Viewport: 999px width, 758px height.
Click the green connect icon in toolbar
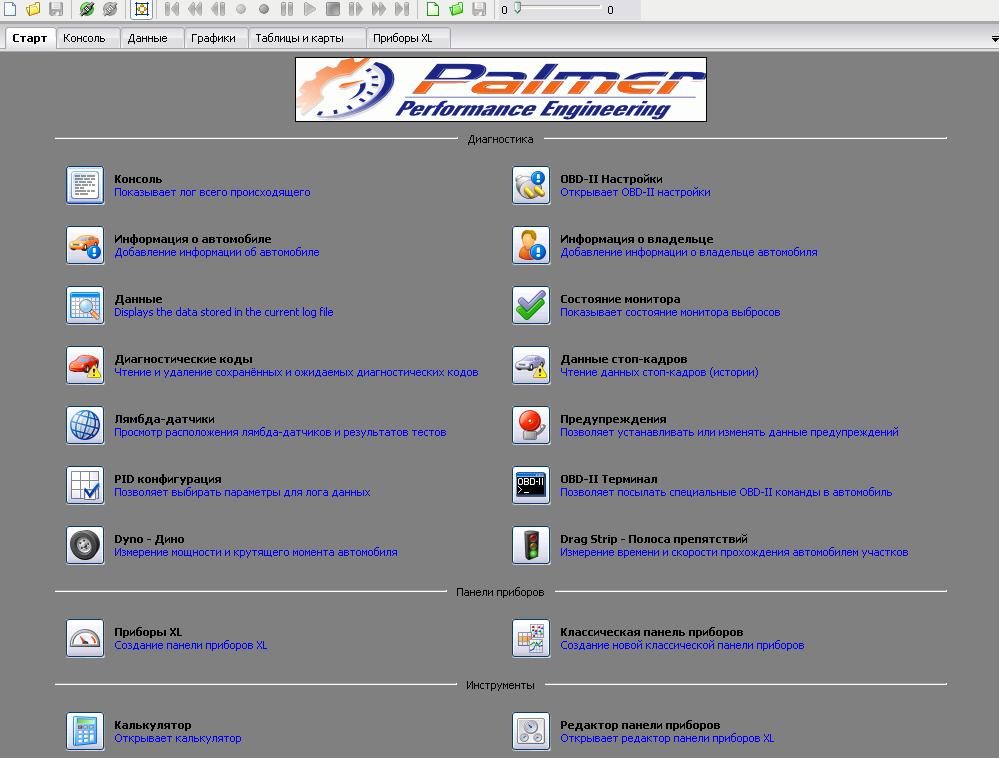tap(87, 9)
